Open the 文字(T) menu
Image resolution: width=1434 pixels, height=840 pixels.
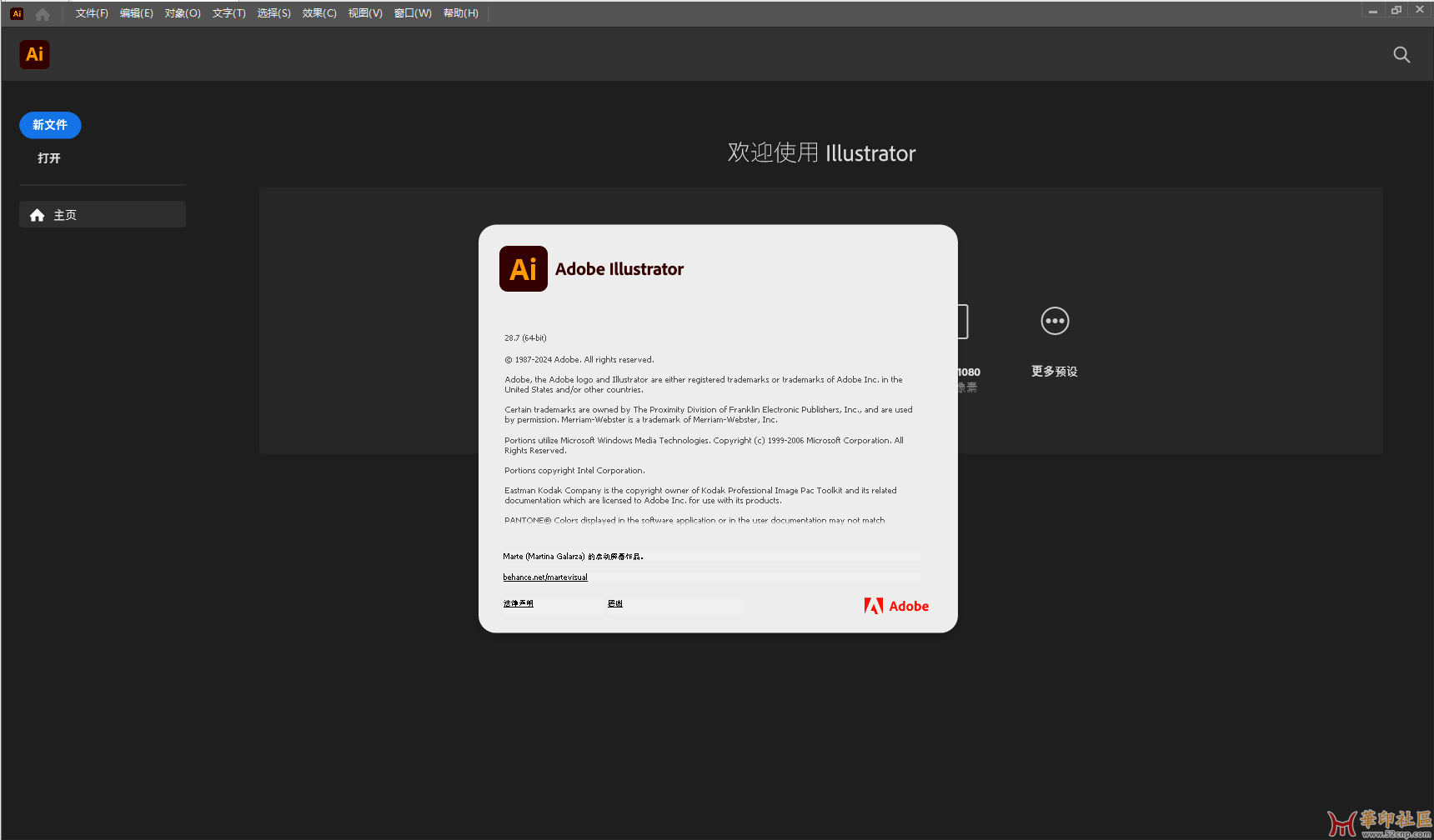click(x=228, y=13)
